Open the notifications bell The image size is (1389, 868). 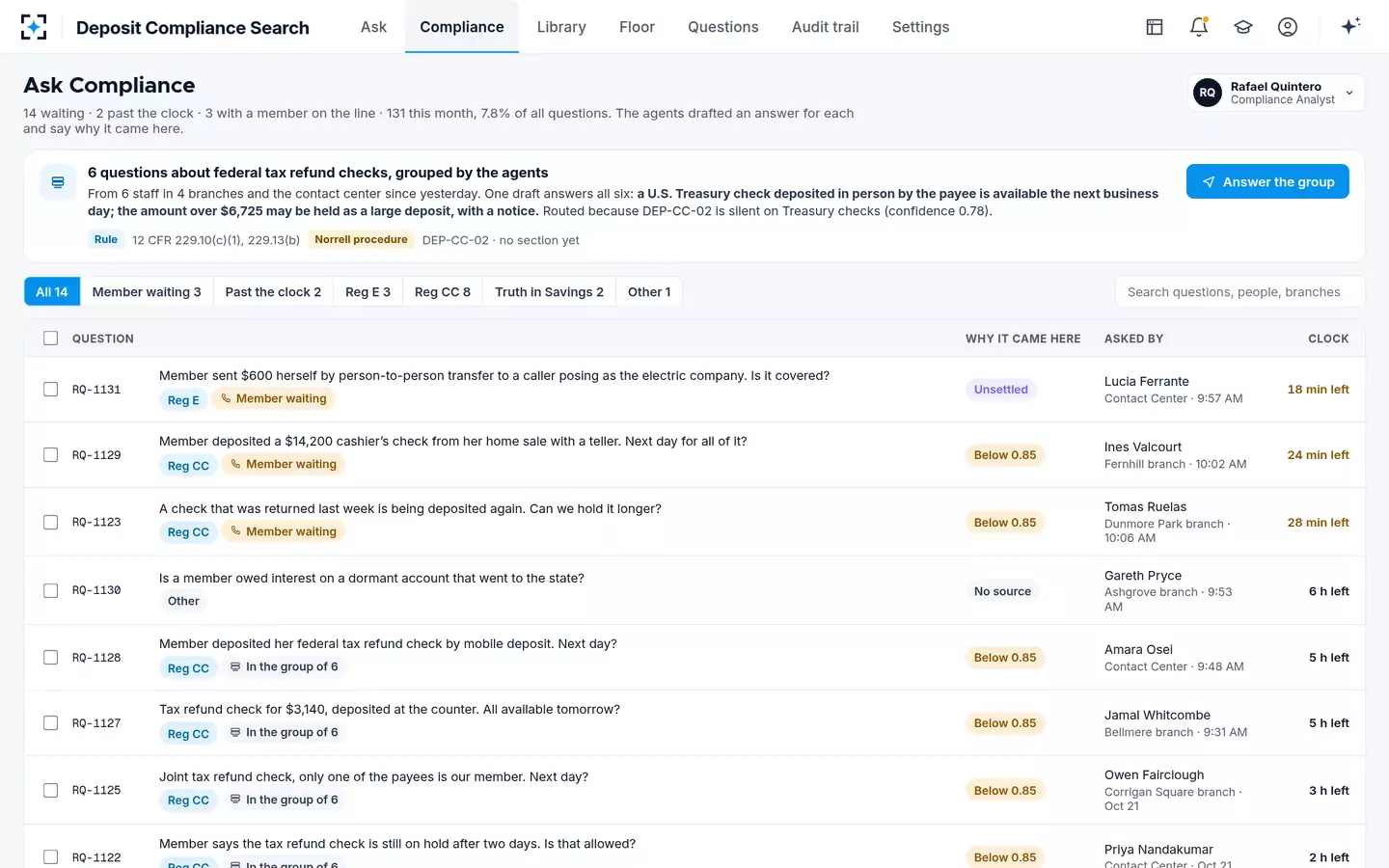click(1199, 27)
